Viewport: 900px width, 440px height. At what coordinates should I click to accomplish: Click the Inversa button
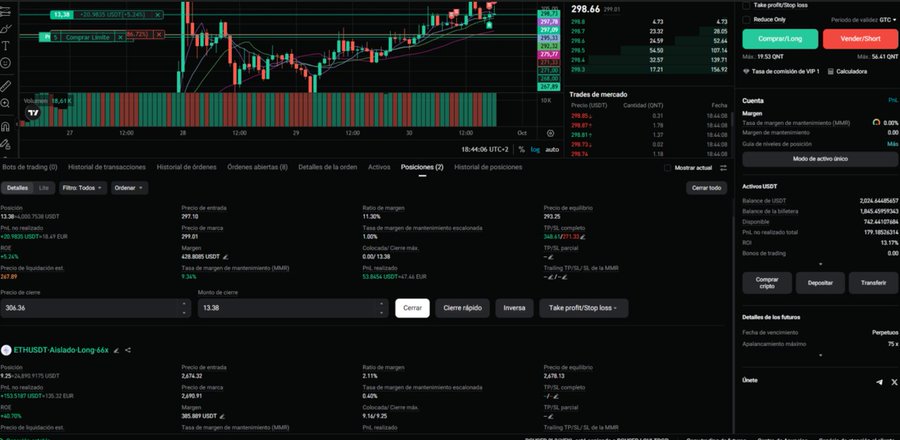coord(514,308)
